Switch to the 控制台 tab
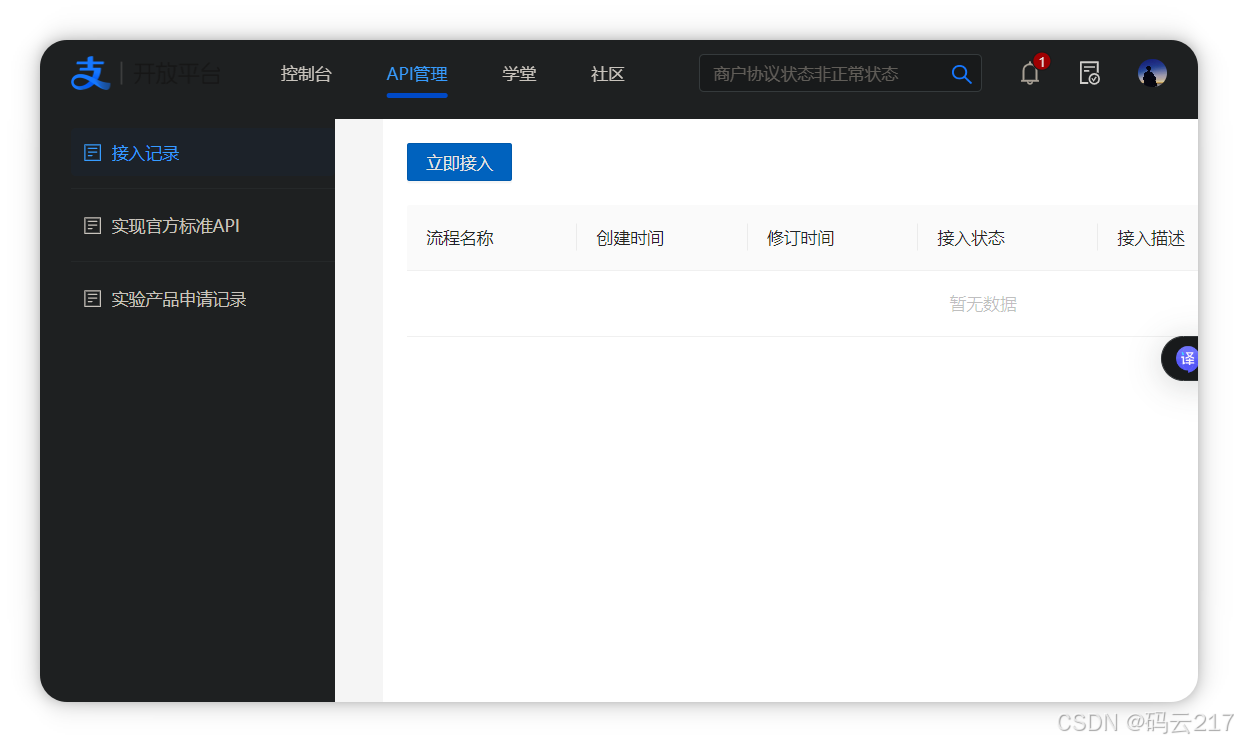Screen dimensions: 1238x742 pos(306,74)
